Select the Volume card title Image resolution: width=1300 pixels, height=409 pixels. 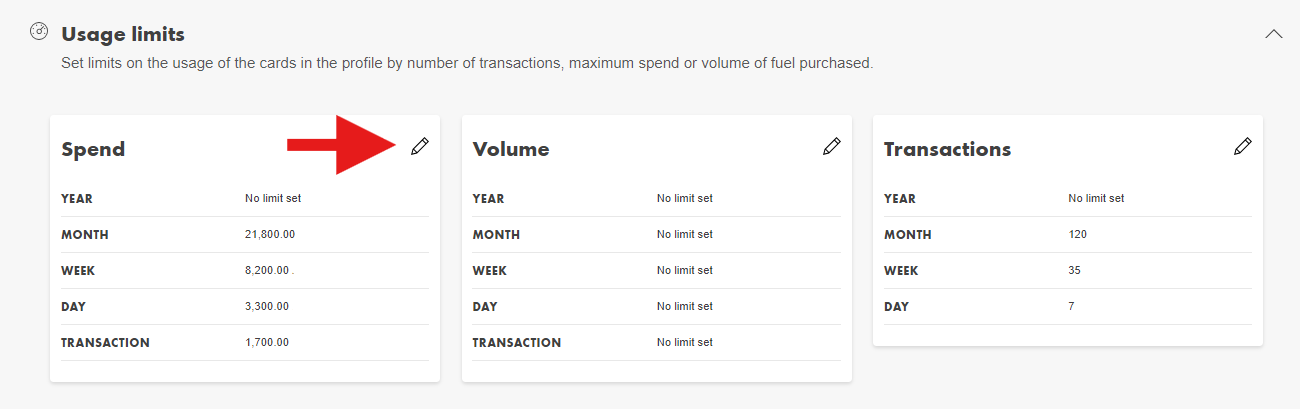pos(511,150)
